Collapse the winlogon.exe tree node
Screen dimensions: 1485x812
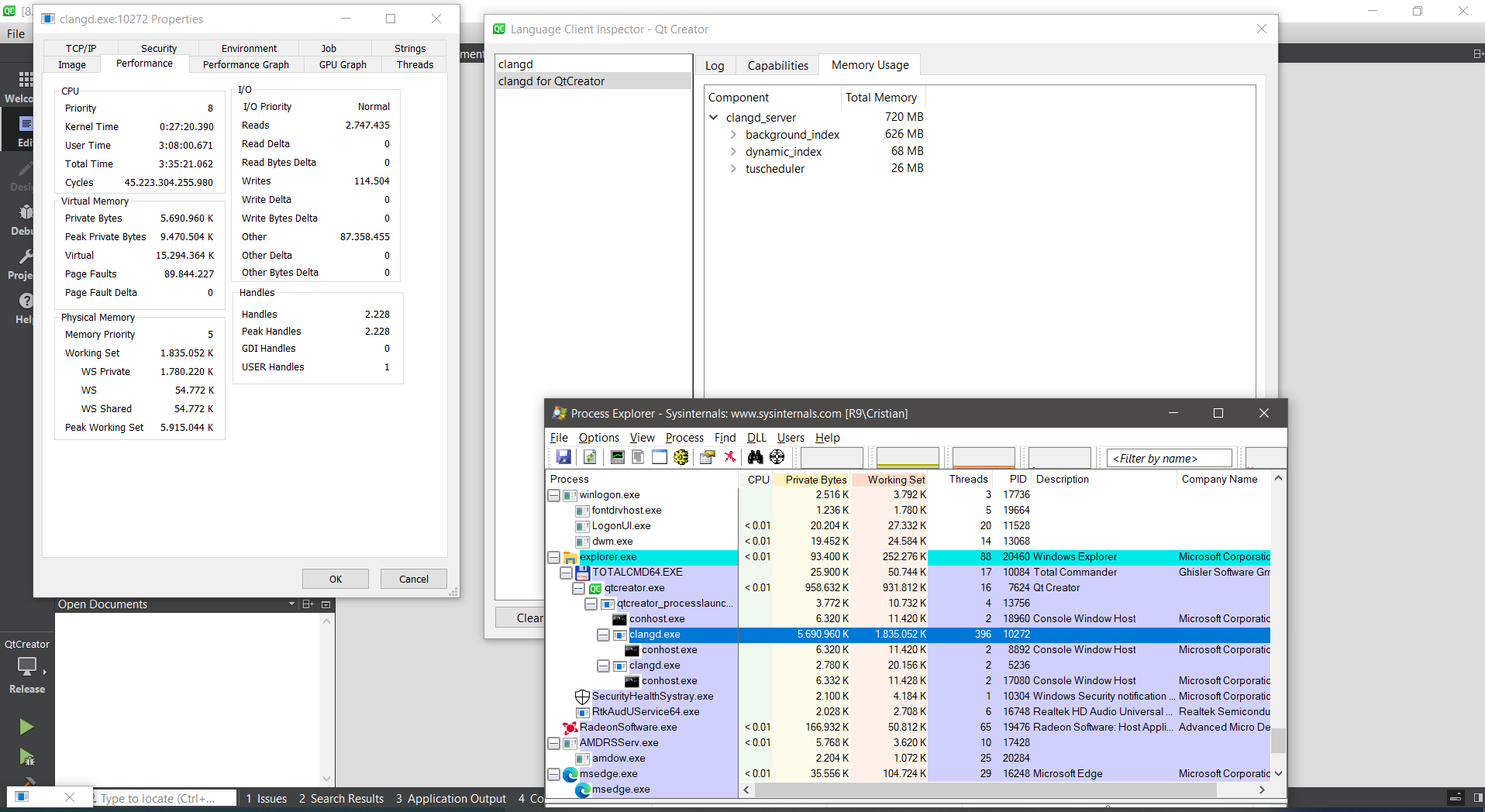[554, 495]
